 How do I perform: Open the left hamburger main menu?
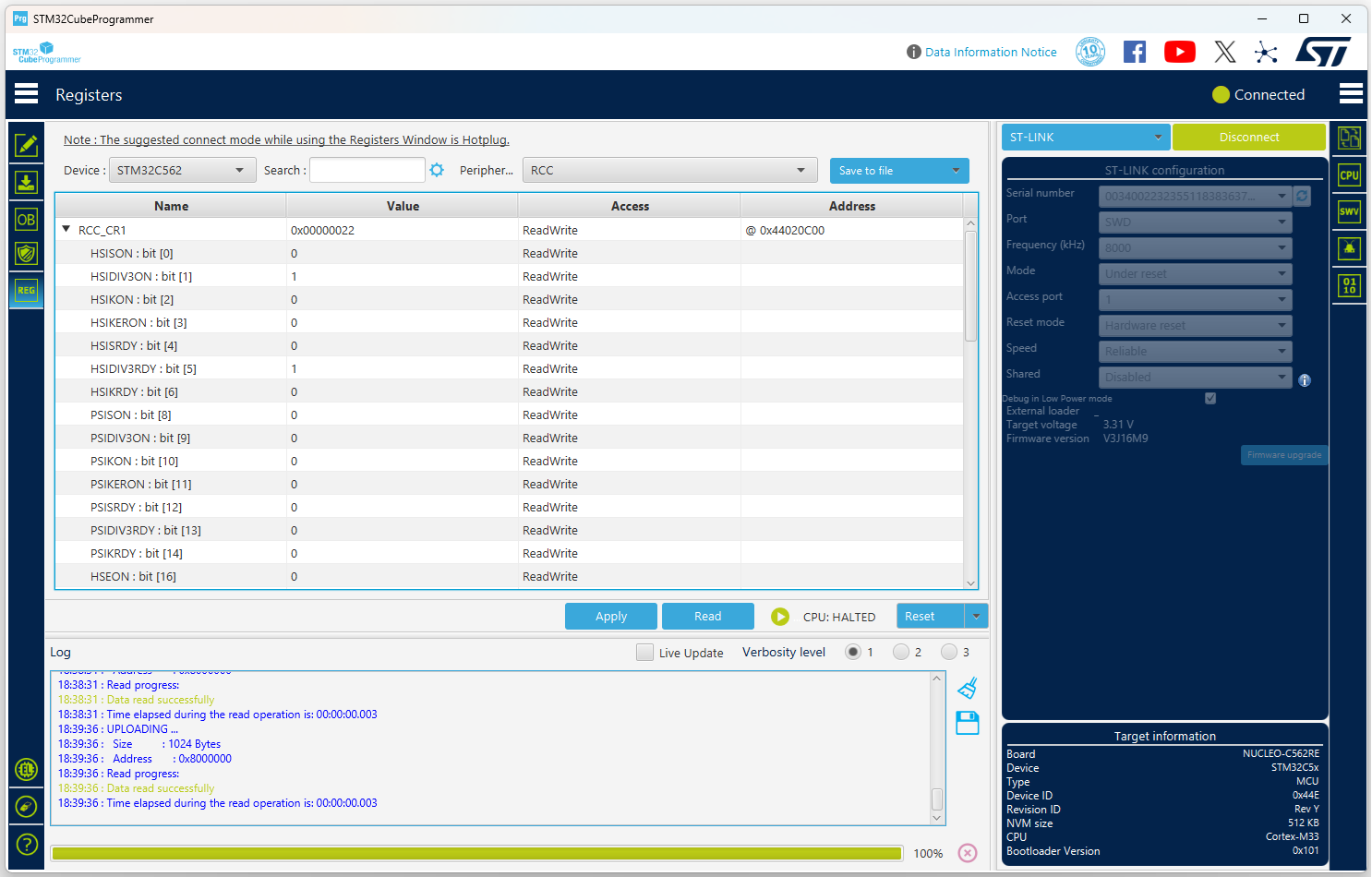[x=27, y=93]
